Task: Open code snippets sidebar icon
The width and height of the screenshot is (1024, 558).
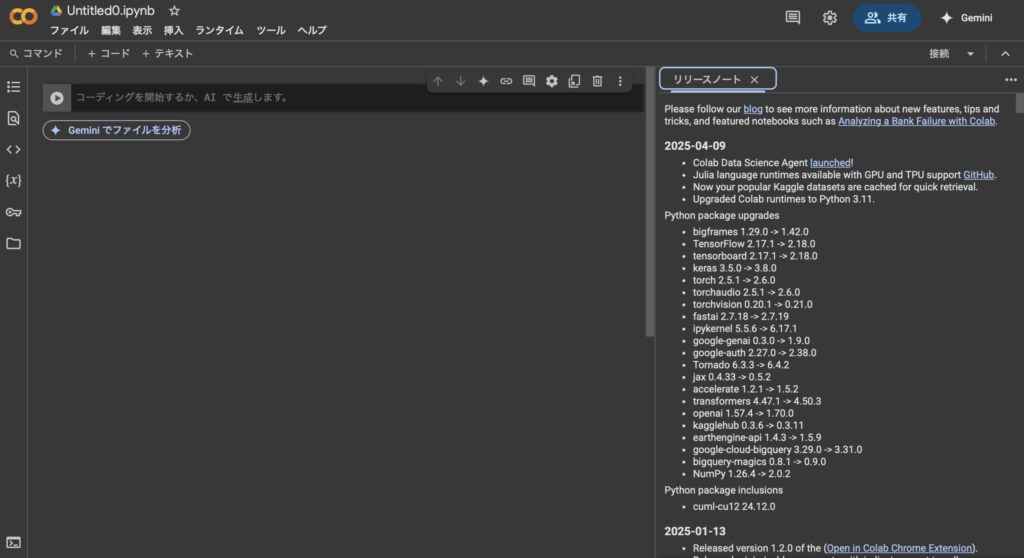Action: click(x=13, y=150)
